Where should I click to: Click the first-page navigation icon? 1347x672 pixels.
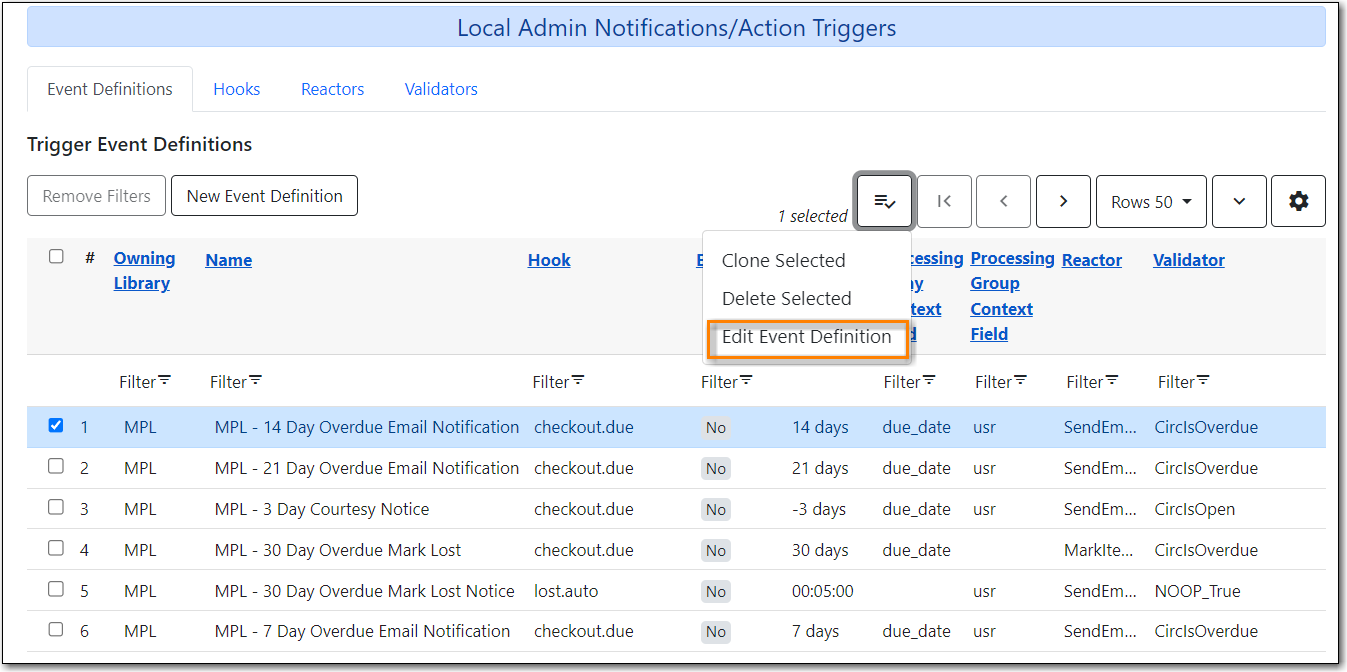944,201
